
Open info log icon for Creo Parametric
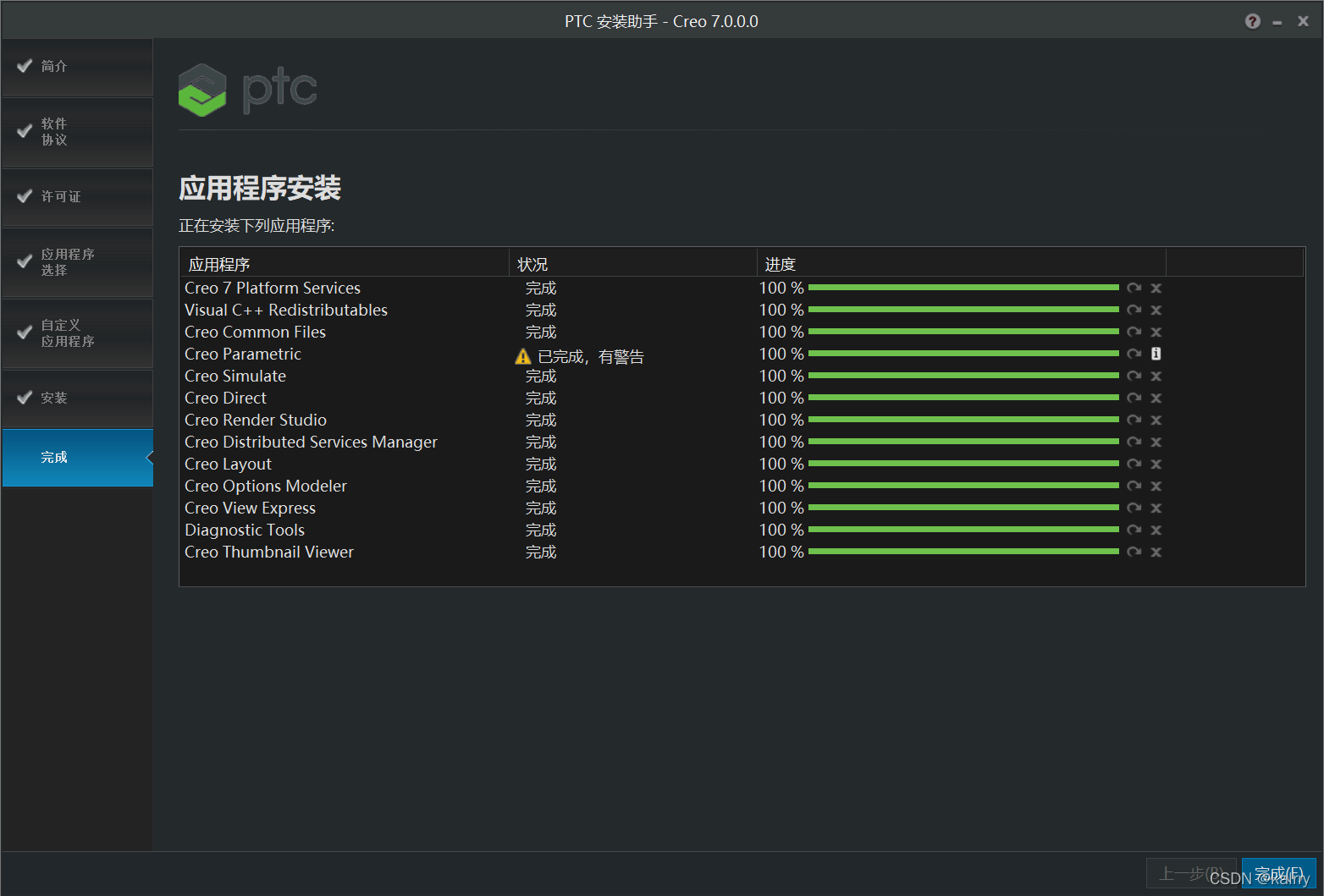pos(1156,354)
